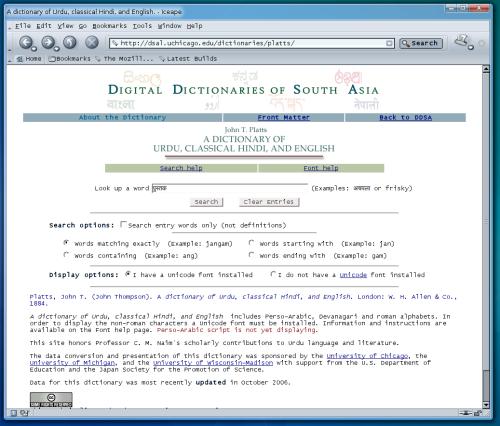Toggle the online/offline status icon
The height and width of the screenshot is (426, 500).
coord(466,413)
